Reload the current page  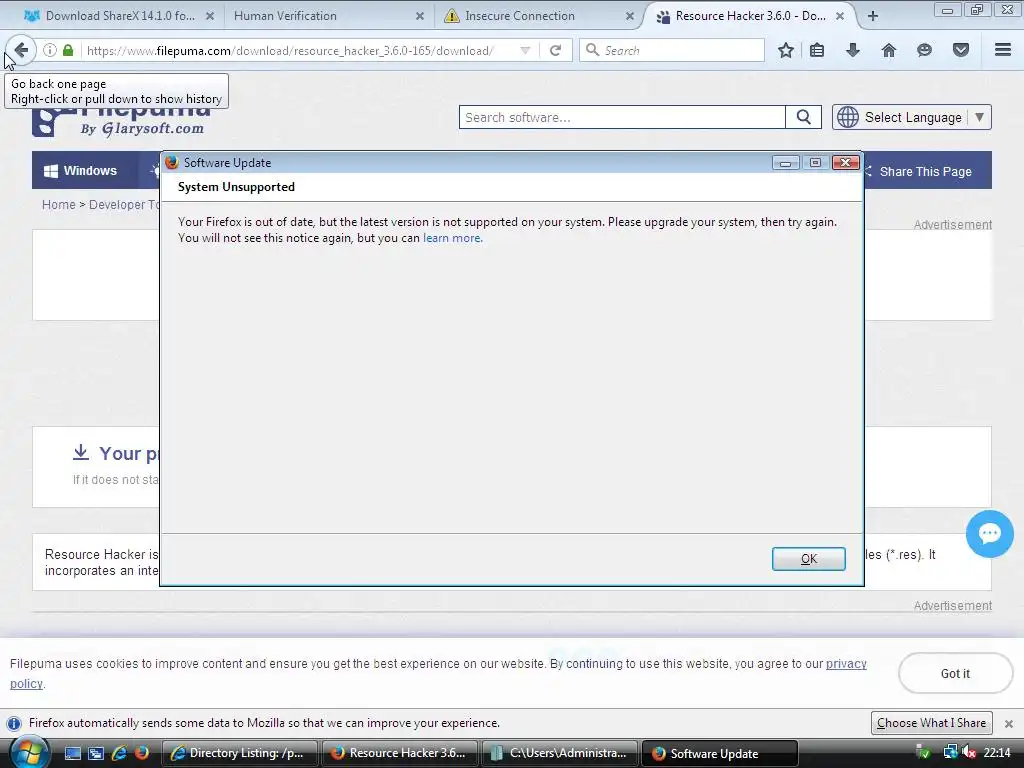555,50
